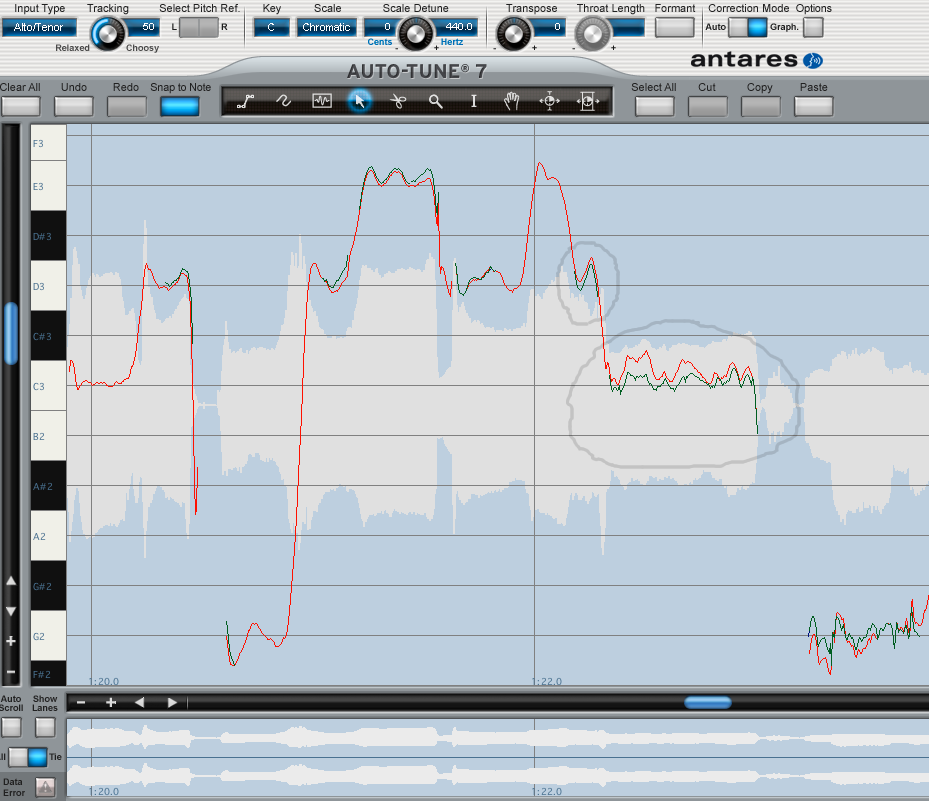Select the Arrow pointer tool
Screen dimensions: 929x801
click(359, 101)
